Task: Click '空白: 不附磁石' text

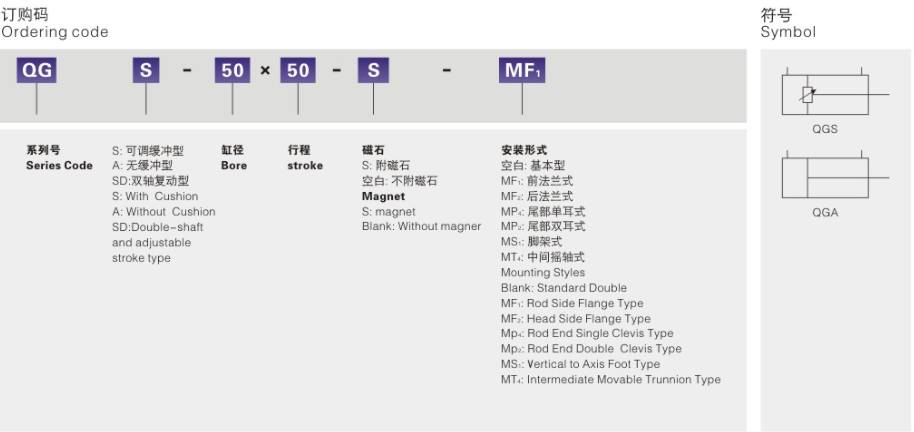Action: pos(399,181)
